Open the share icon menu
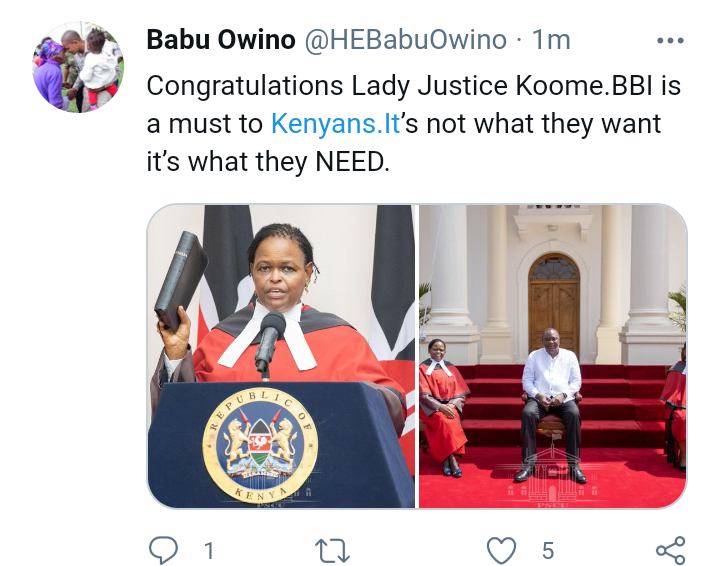 click(670, 550)
